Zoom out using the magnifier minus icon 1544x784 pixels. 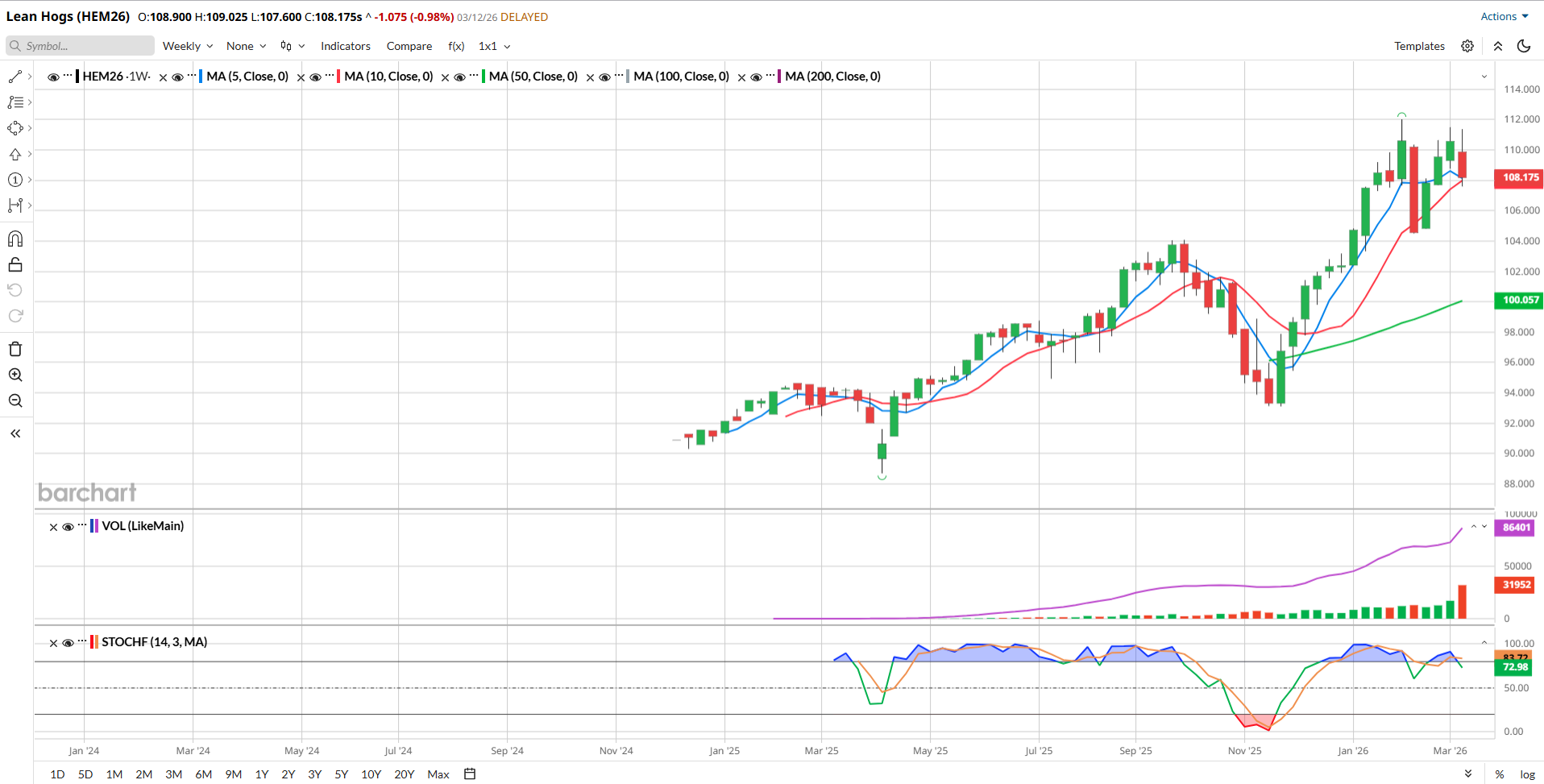[15, 400]
